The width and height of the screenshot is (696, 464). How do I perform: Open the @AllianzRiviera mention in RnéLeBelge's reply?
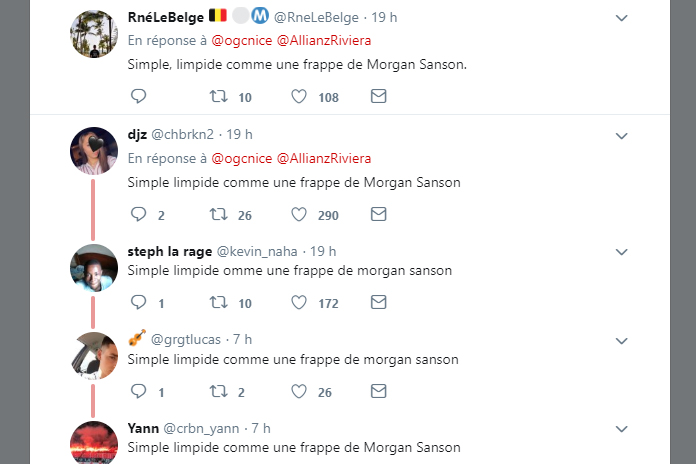(x=324, y=40)
